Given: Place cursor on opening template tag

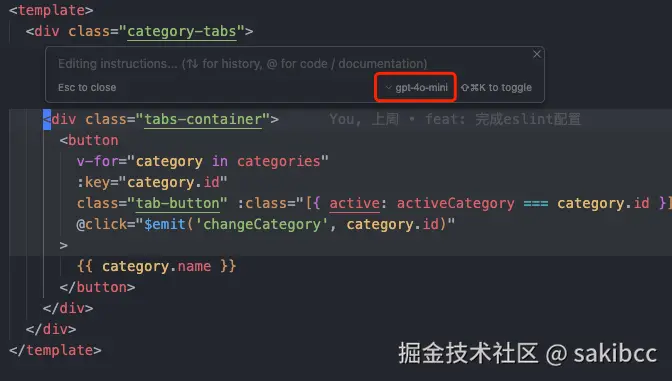Looking at the screenshot, I should point(51,10).
